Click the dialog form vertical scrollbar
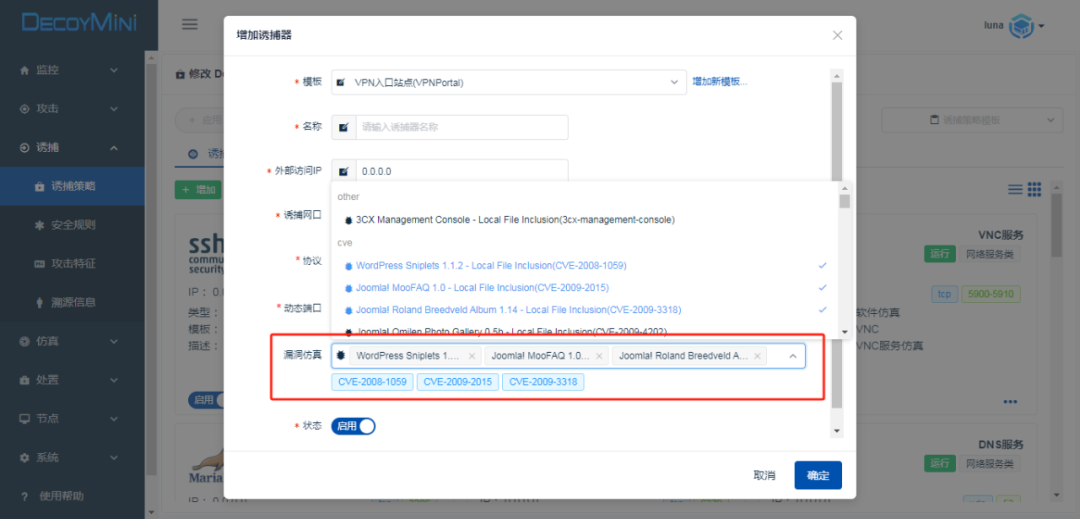 coord(837,244)
